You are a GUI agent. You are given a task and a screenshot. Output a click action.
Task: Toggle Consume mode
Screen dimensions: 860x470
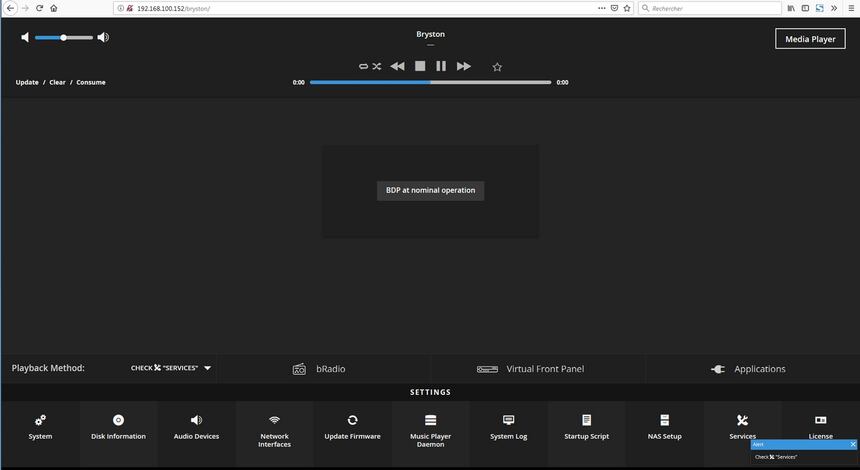(90, 82)
